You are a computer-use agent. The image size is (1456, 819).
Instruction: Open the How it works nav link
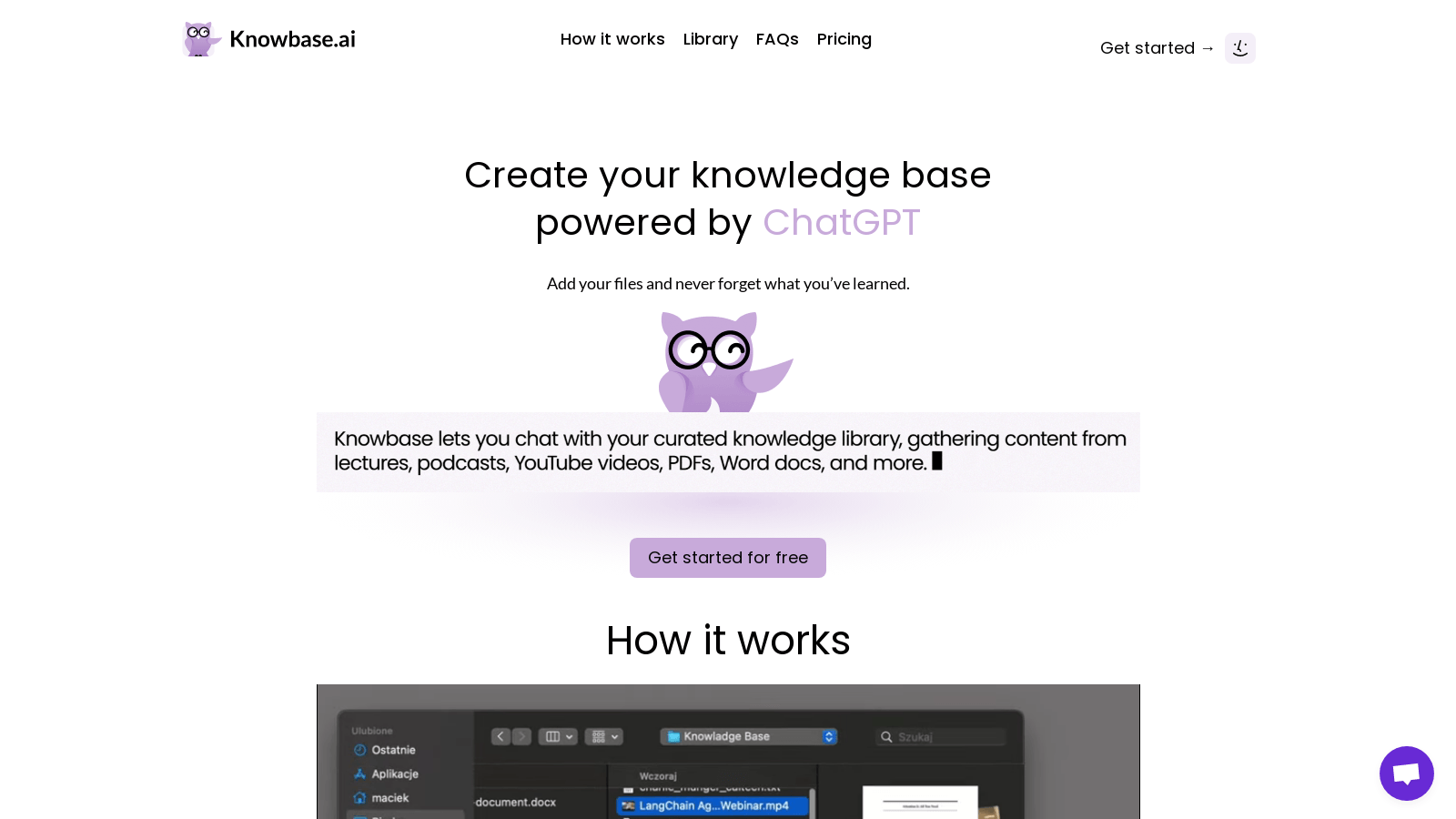point(612,39)
